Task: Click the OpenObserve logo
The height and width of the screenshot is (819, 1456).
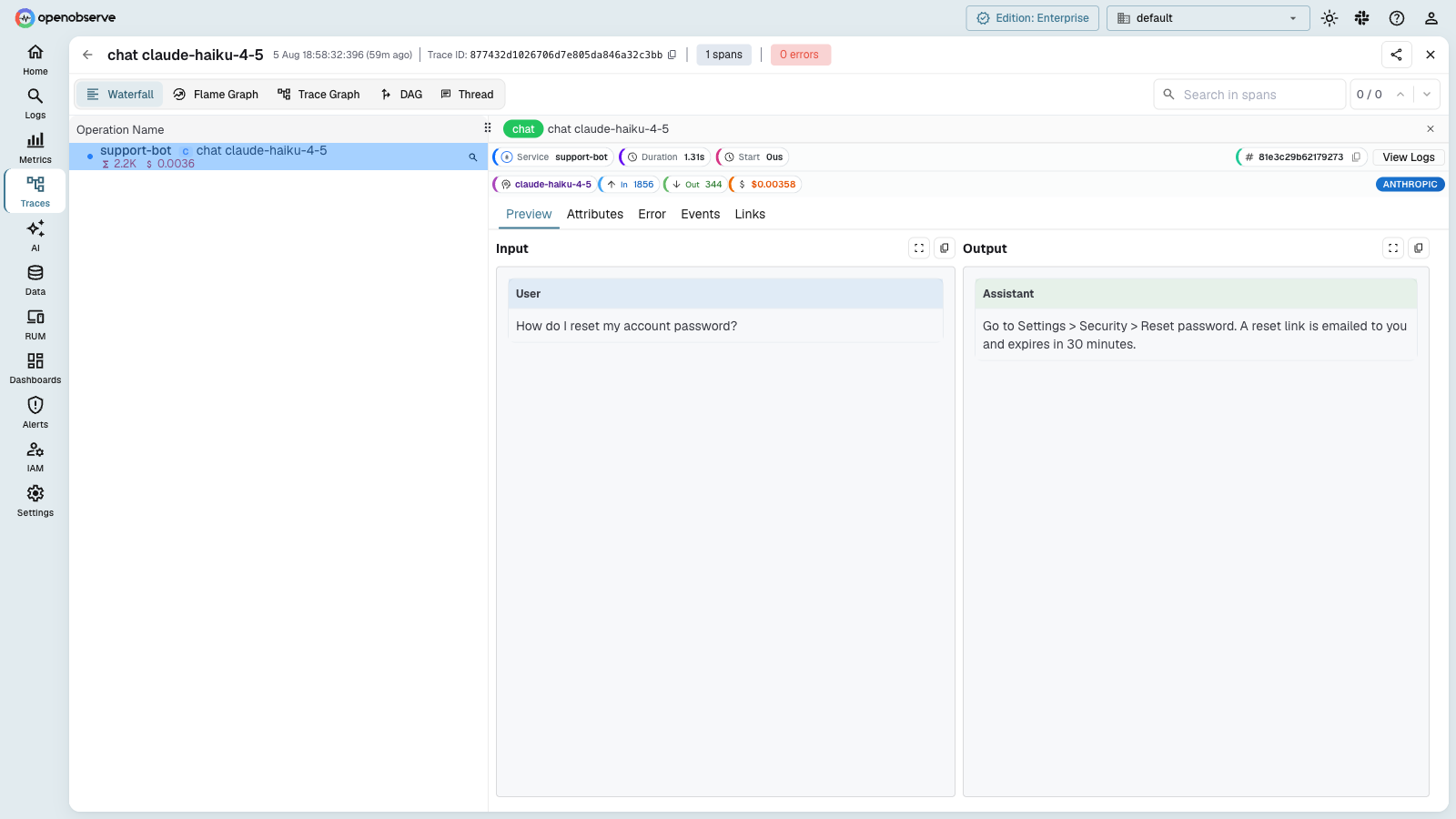Action: point(66,17)
